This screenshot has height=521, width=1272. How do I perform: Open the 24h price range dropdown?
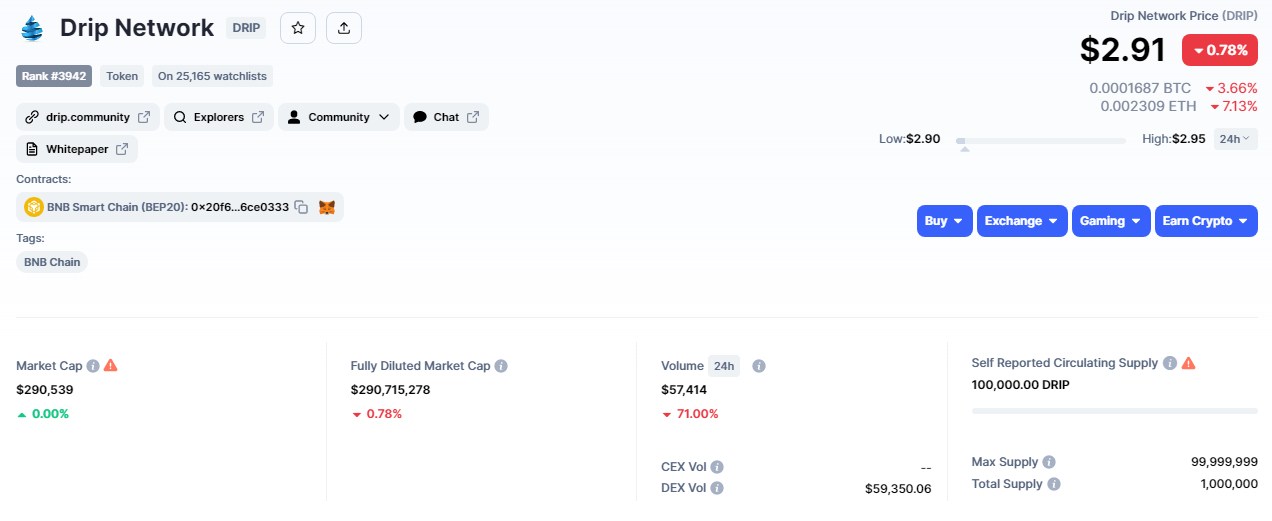click(x=1235, y=139)
